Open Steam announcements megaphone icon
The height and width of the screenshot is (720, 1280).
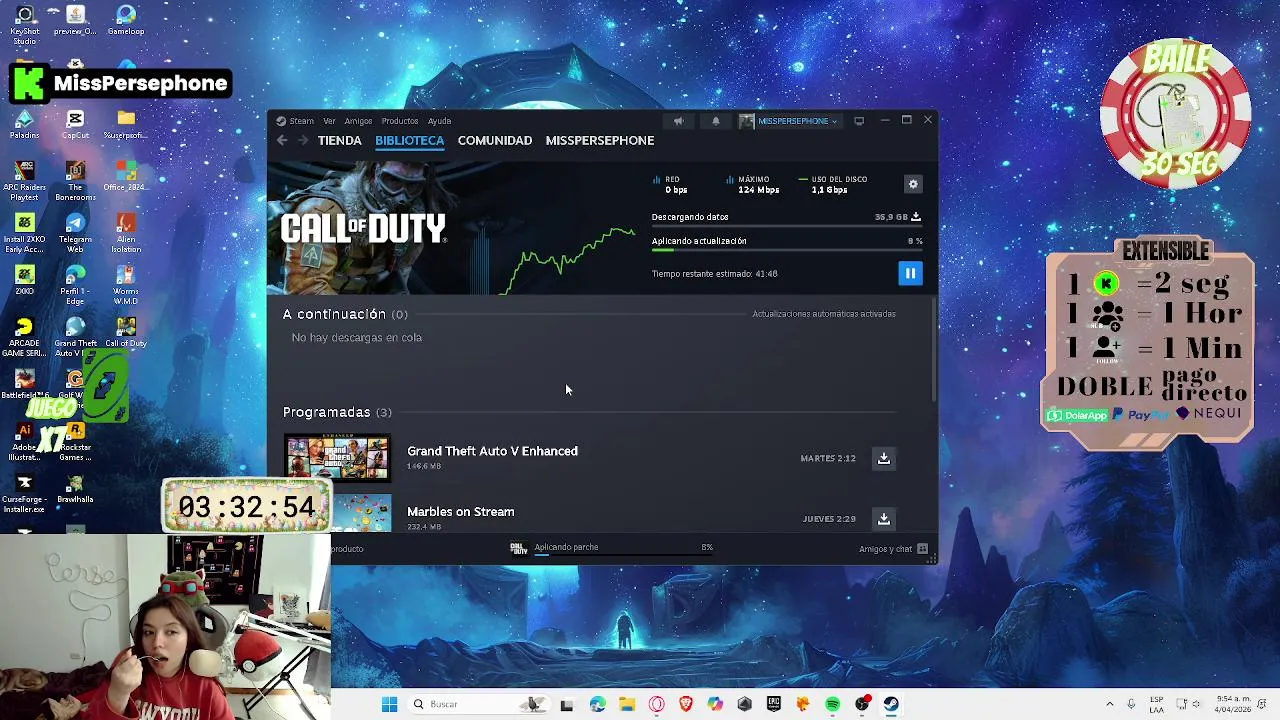point(679,121)
